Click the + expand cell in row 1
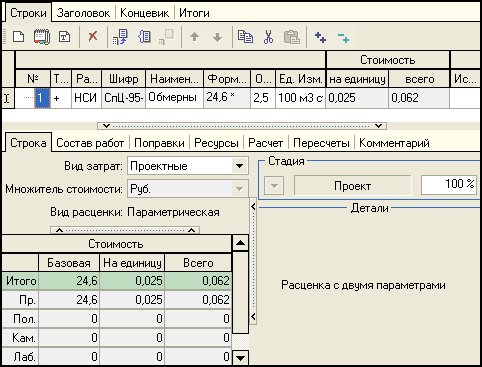 coord(61,98)
